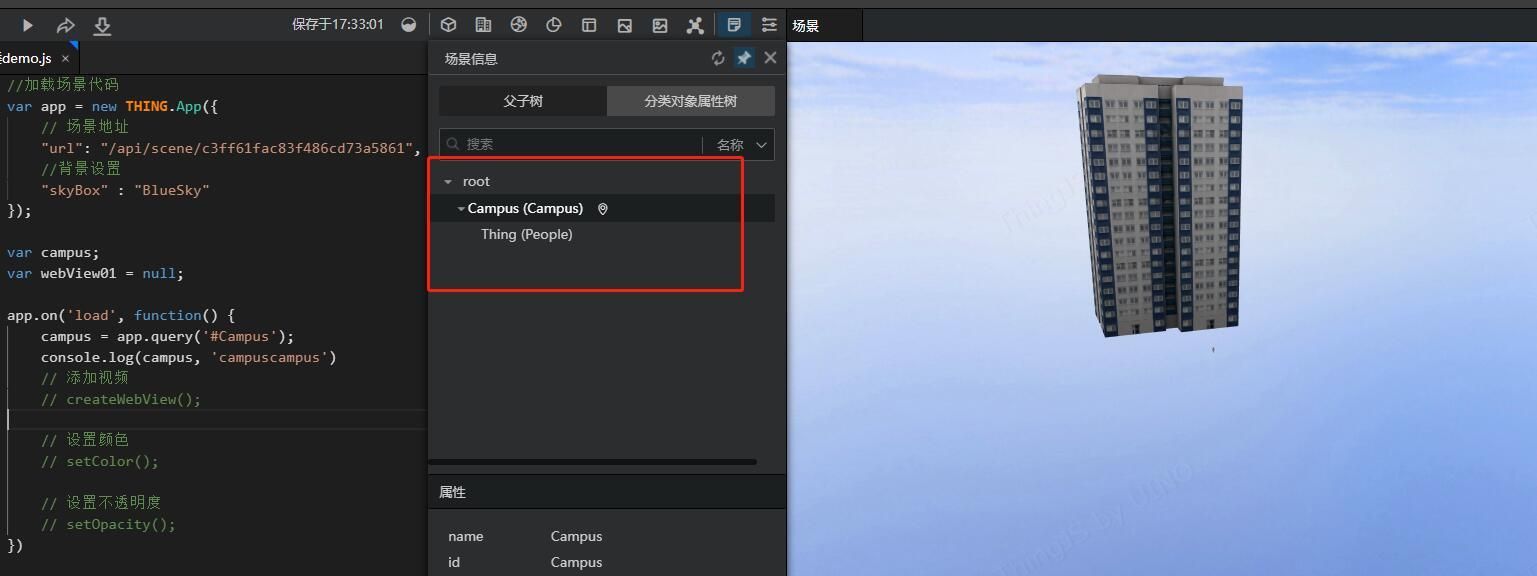
Task: Click the '//加载场景代码' comment line
Action: (x=62, y=85)
